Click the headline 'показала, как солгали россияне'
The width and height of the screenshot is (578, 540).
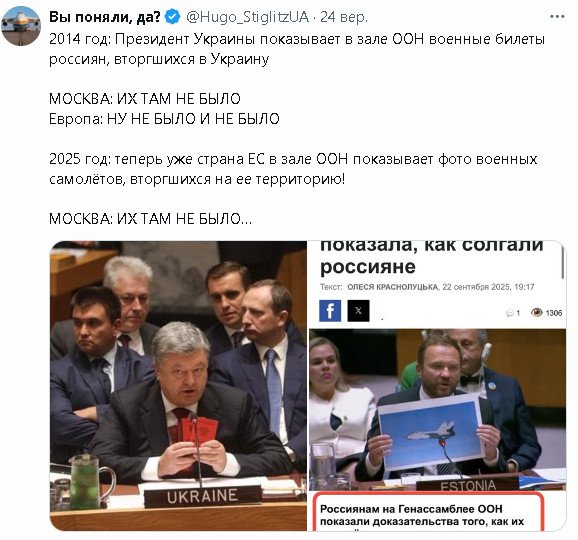click(x=432, y=257)
